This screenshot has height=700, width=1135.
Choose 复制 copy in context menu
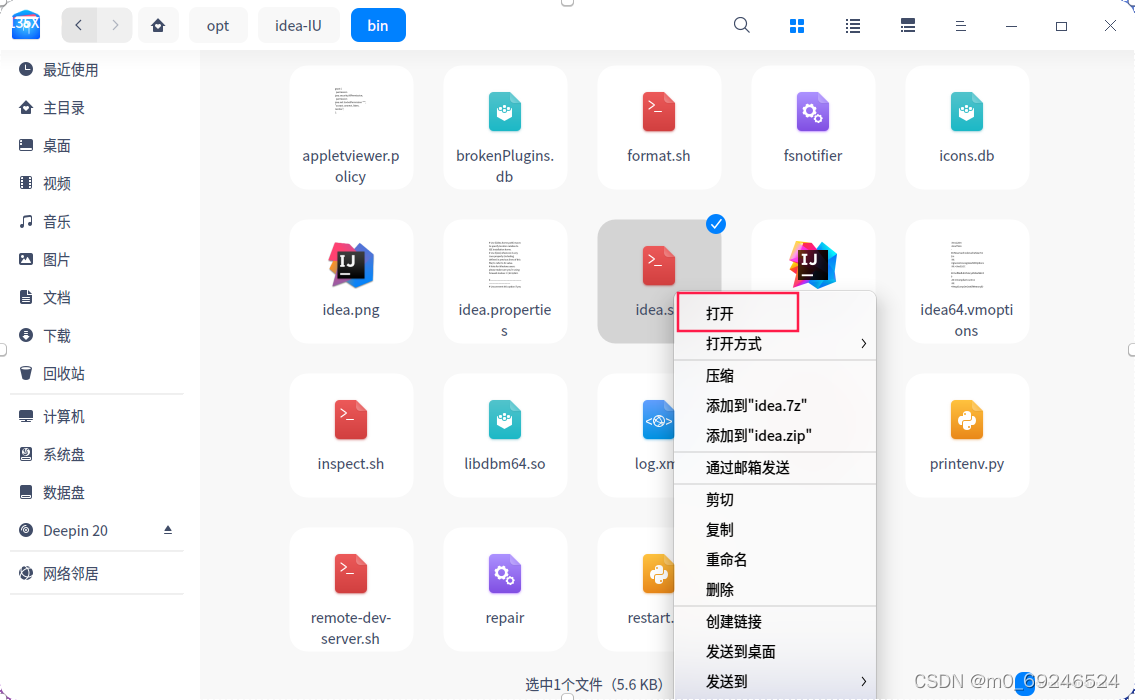pos(775,530)
